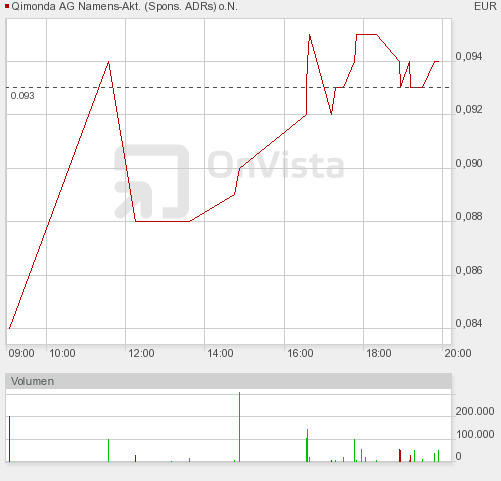Click the red opening volume bar at 09:00
Image resolution: width=501 pixels, height=481 pixels.
click(x=9, y=439)
